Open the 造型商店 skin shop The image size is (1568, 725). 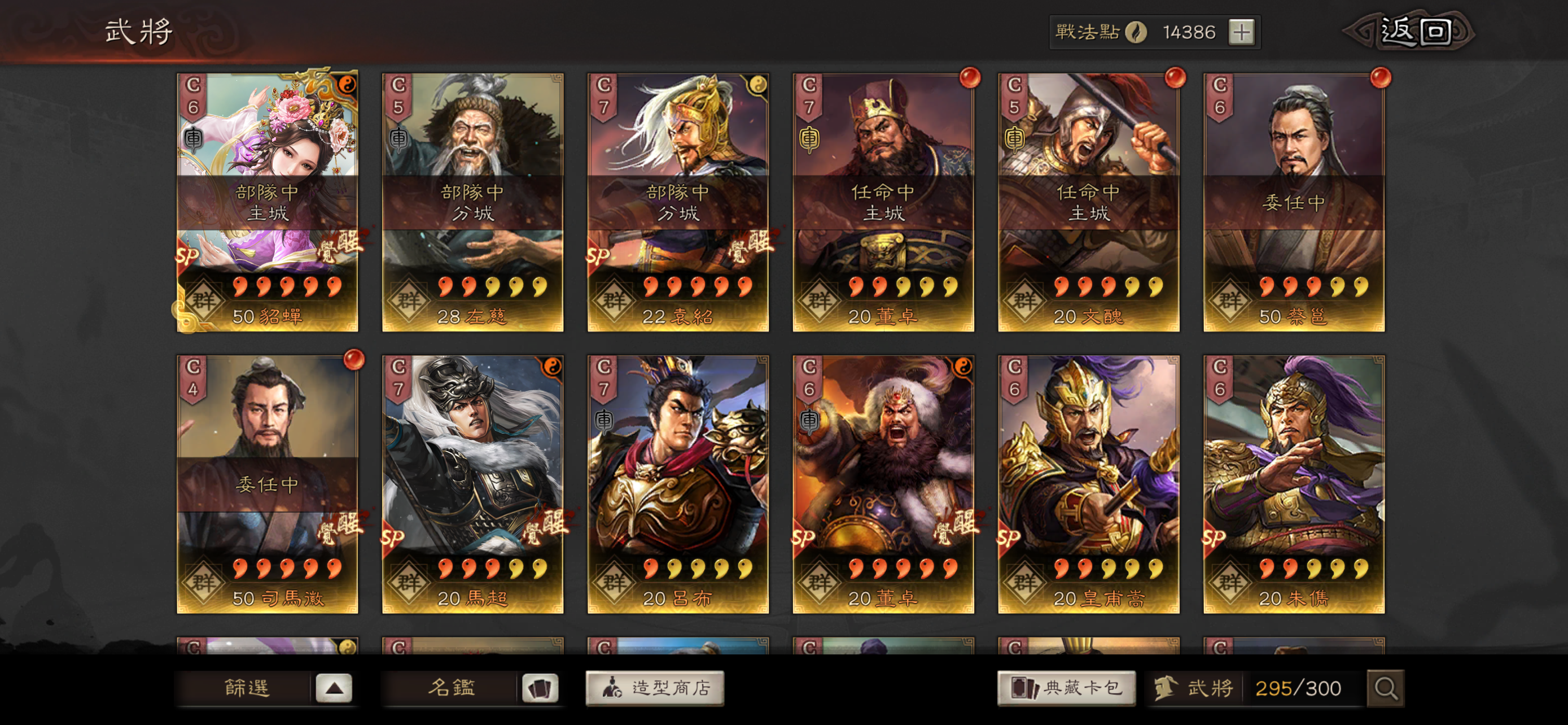(x=655, y=688)
